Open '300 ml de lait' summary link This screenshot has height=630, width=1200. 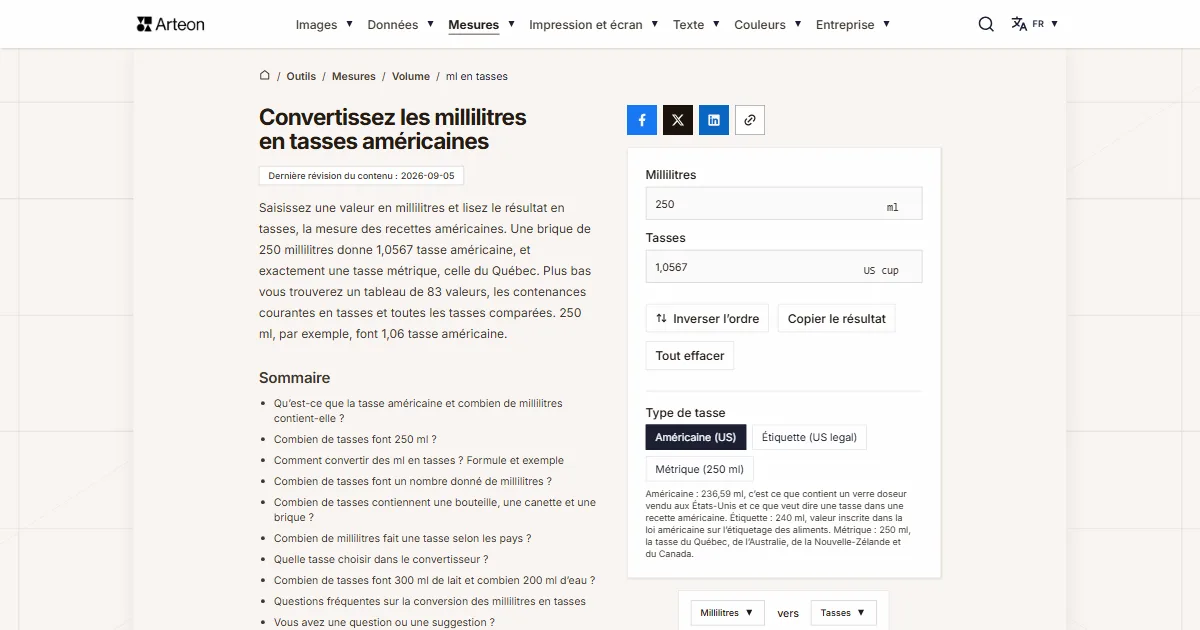[435, 580]
